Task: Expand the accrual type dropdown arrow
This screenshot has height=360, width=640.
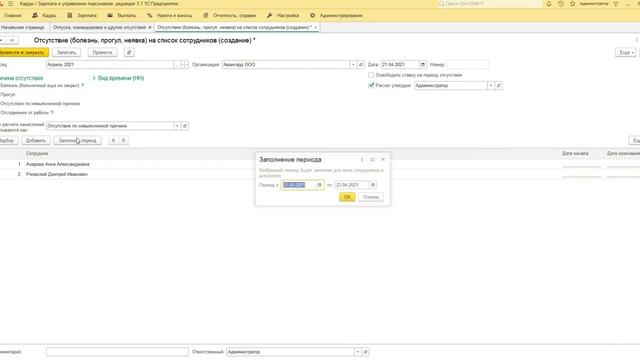Action: [177, 126]
